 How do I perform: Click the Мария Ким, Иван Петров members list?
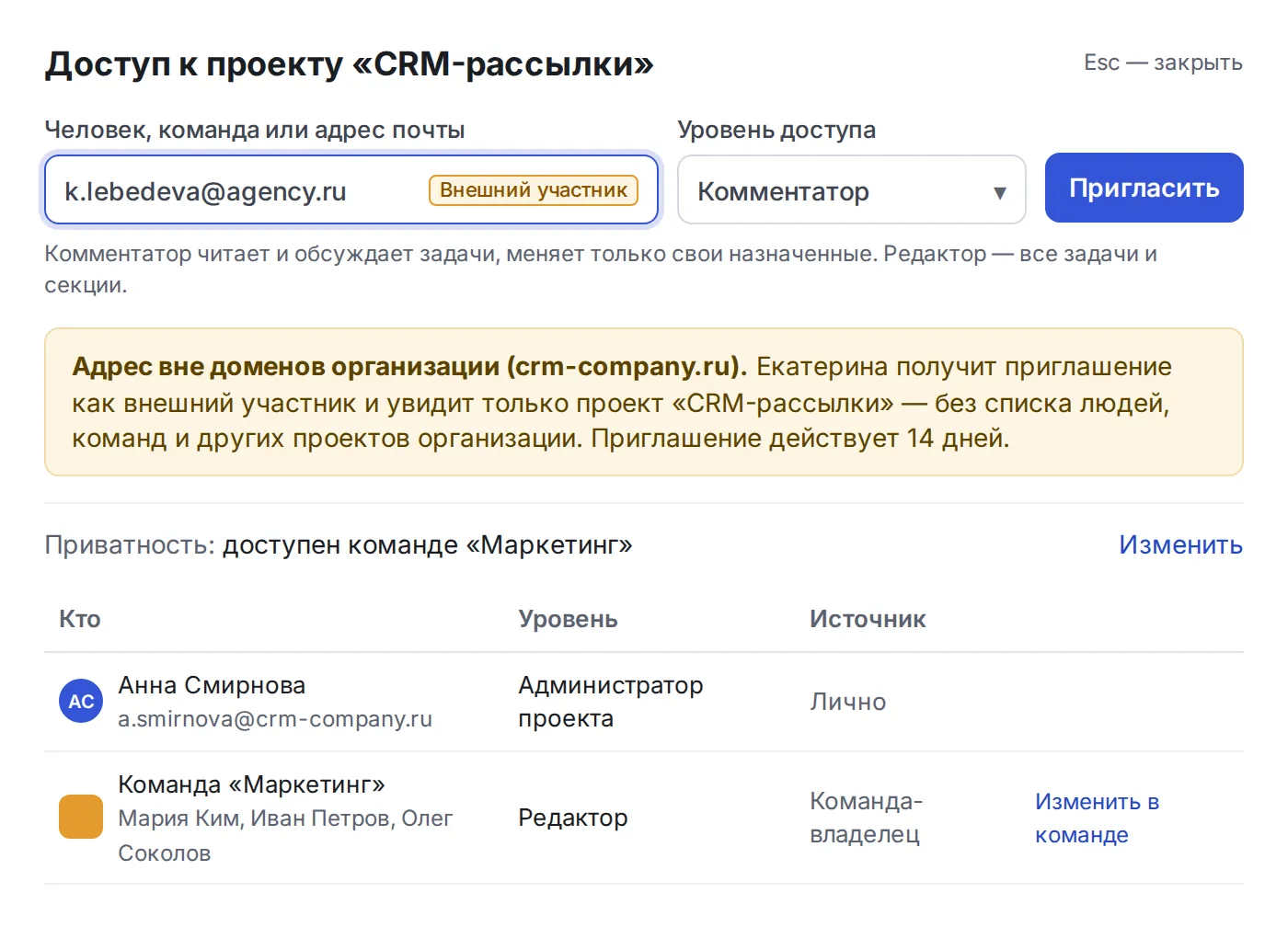285,835
